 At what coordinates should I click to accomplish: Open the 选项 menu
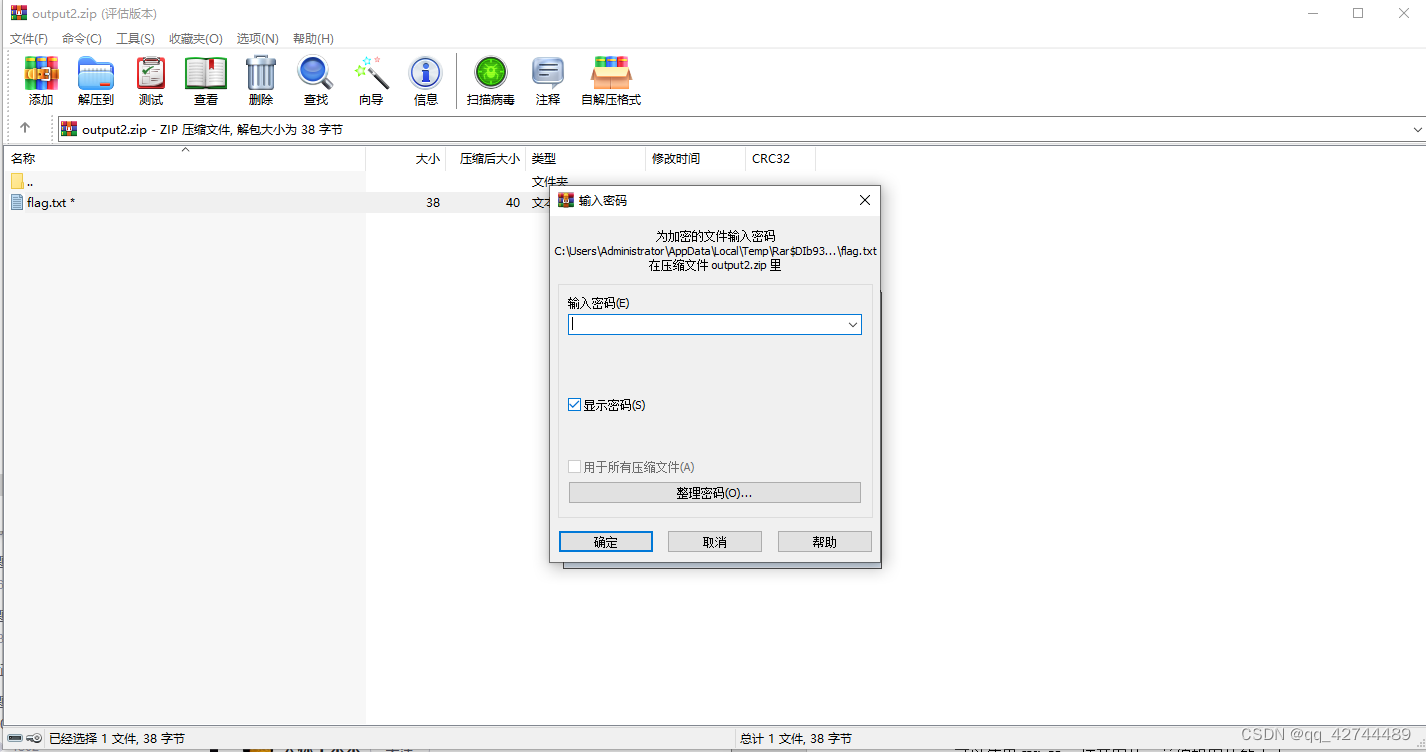pos(257,38)
